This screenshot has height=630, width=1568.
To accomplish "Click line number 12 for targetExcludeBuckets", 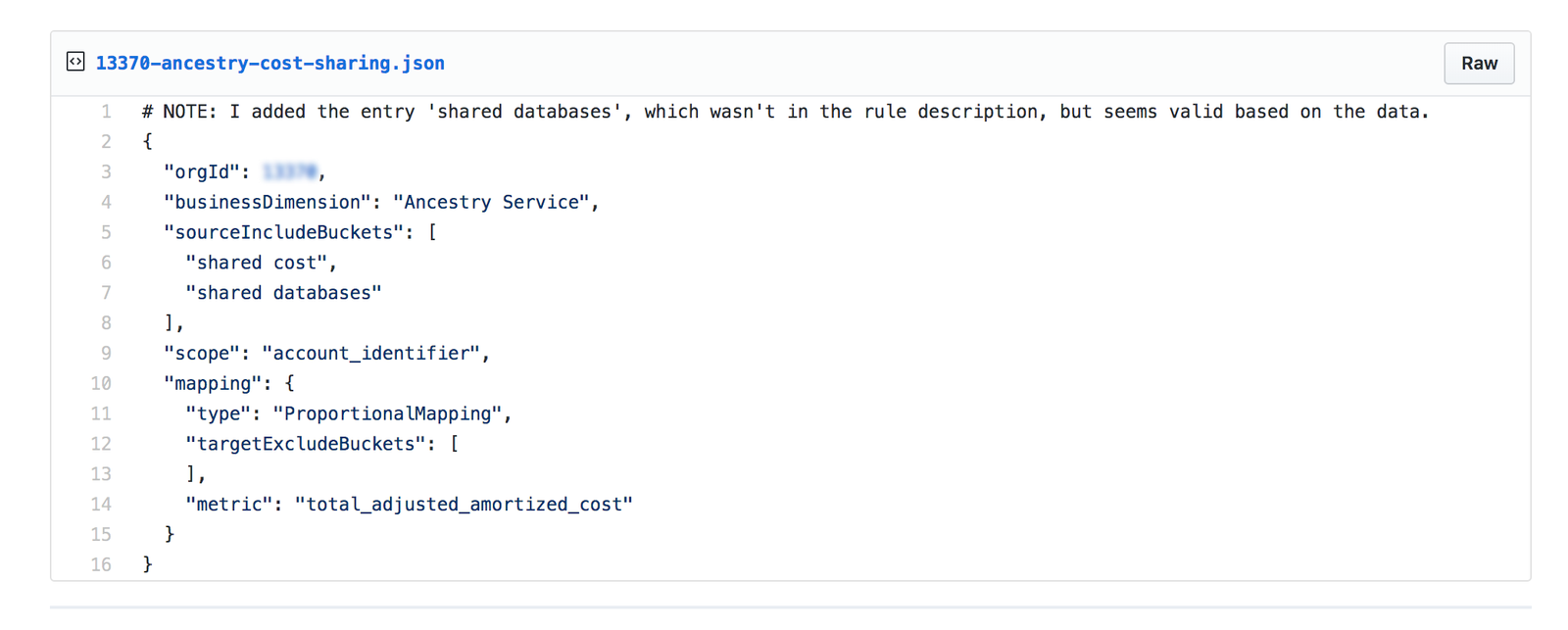I will pyautogui.click(x=101, y=444).
